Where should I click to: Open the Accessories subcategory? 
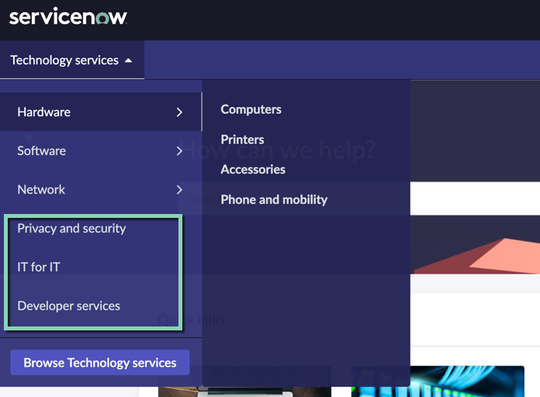pos(253,169)
